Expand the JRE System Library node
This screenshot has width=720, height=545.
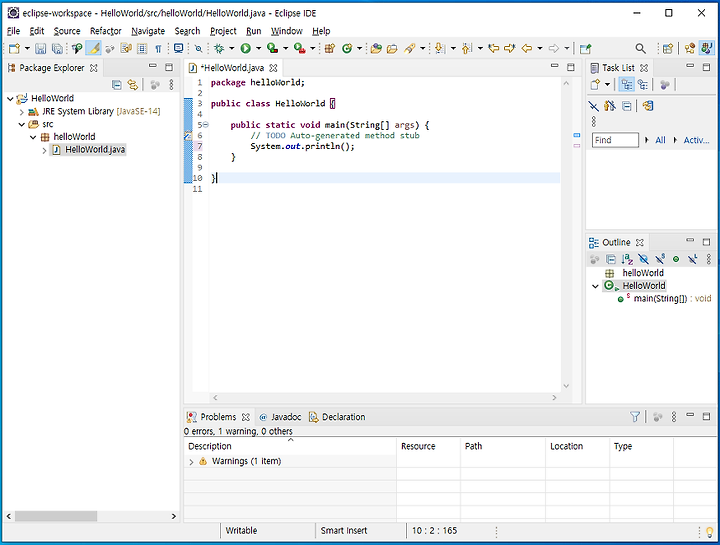click(x=22, y=112)
